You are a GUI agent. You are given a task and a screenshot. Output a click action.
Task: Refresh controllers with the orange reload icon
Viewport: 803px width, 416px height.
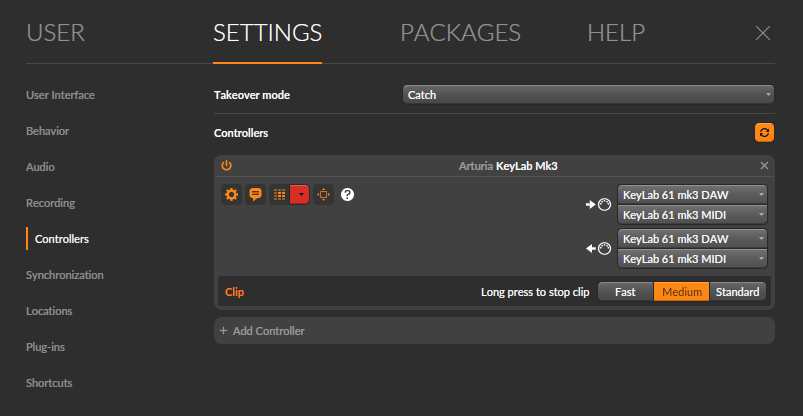(x=764, y=133)
